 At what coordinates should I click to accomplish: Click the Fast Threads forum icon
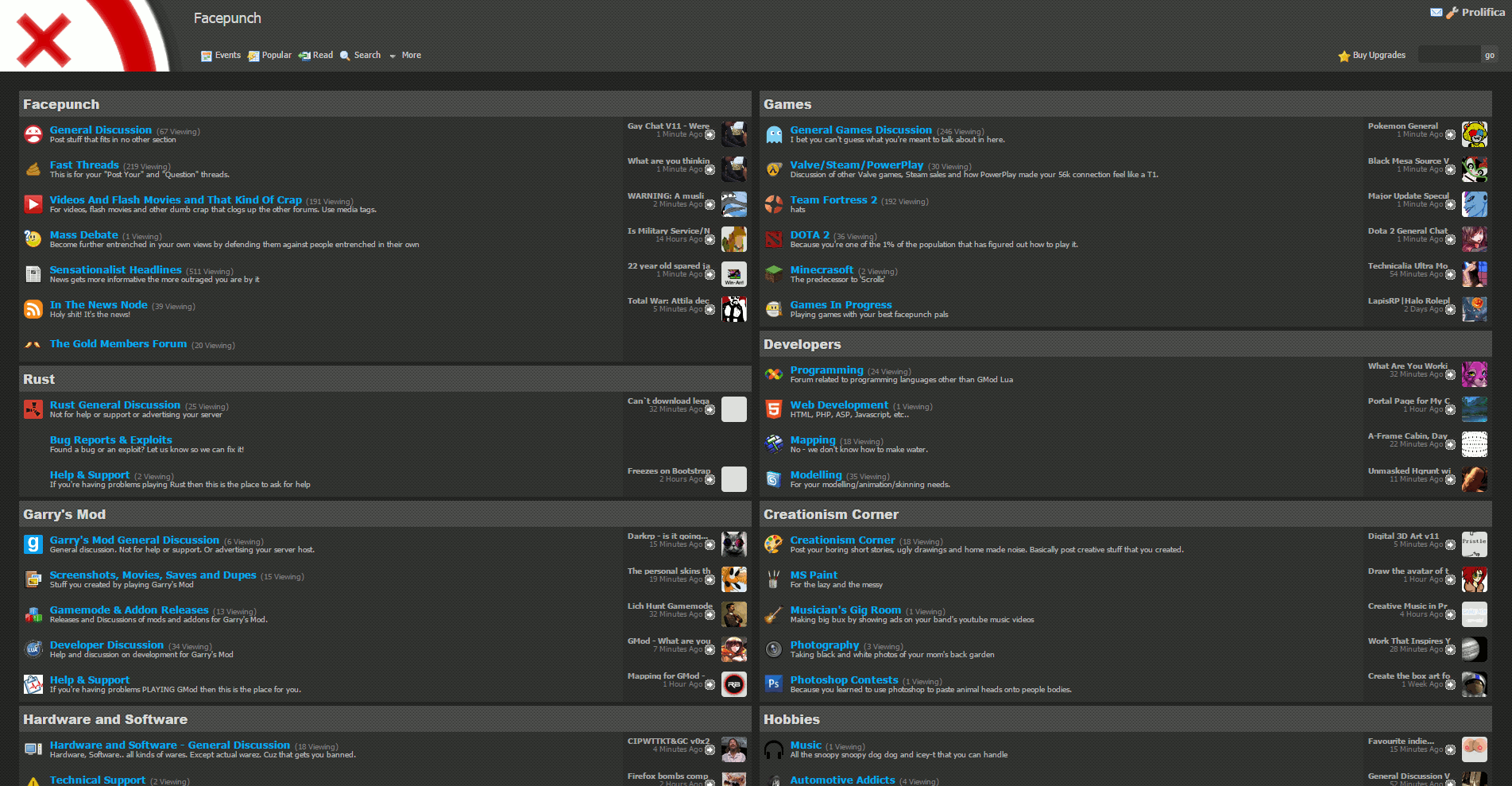[x=33, y=169]
